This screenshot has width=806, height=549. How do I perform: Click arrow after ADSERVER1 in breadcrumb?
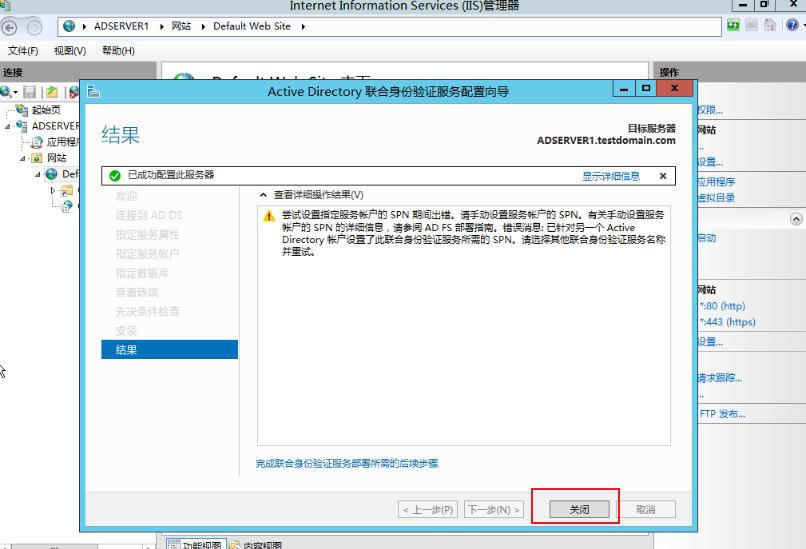point(161,27)
